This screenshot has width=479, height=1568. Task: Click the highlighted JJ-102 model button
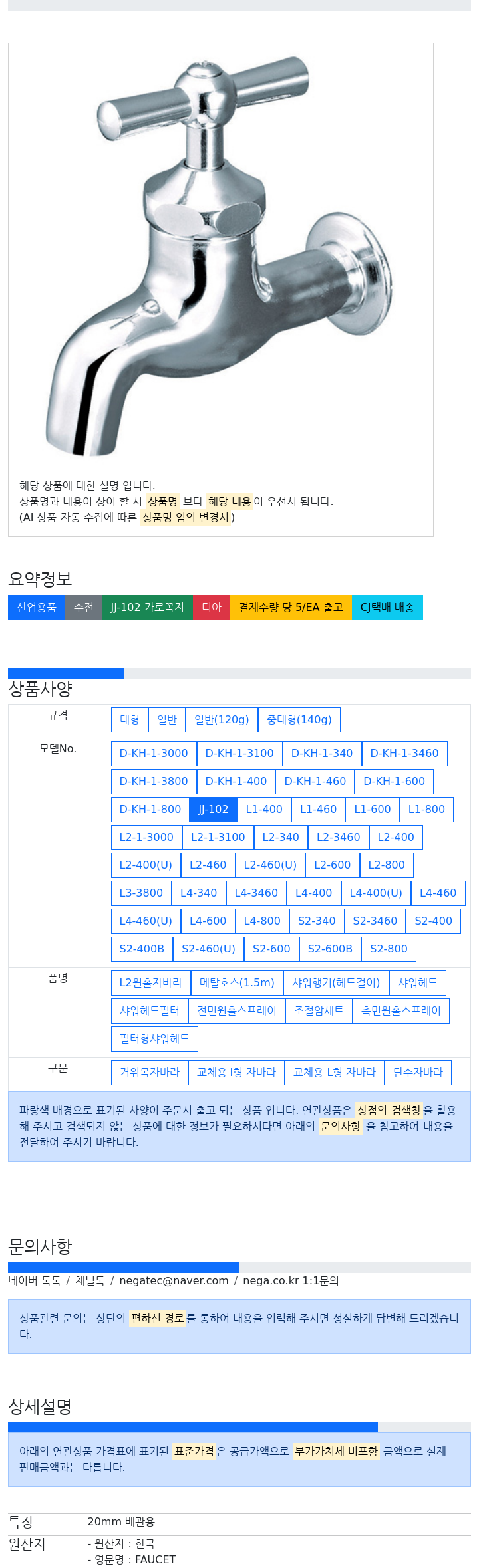pos(214,810)
